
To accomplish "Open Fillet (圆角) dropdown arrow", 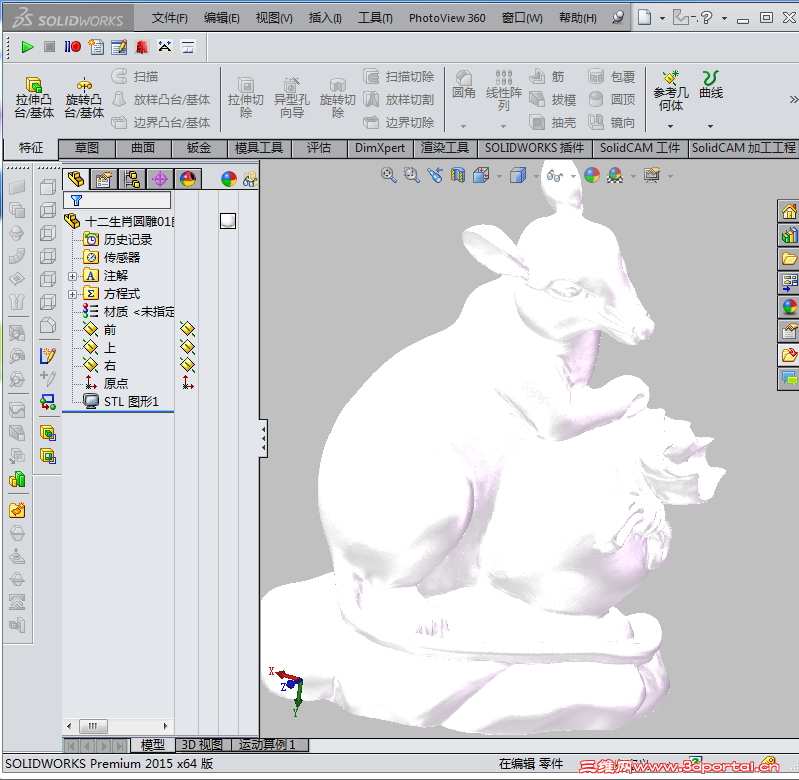I will 463,126.
